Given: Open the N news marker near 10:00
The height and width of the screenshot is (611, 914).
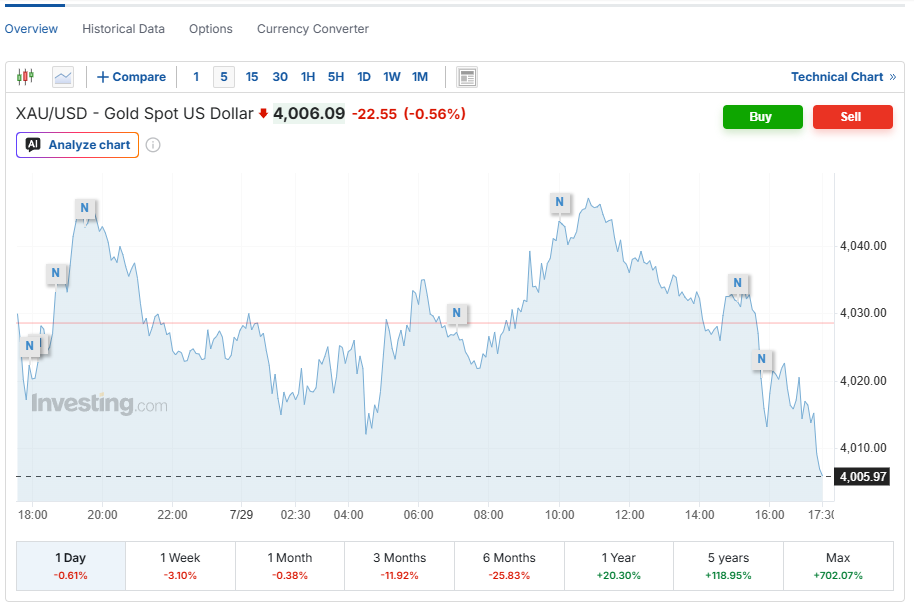Looking at the screenshot, I should click(x=560, y=202).
